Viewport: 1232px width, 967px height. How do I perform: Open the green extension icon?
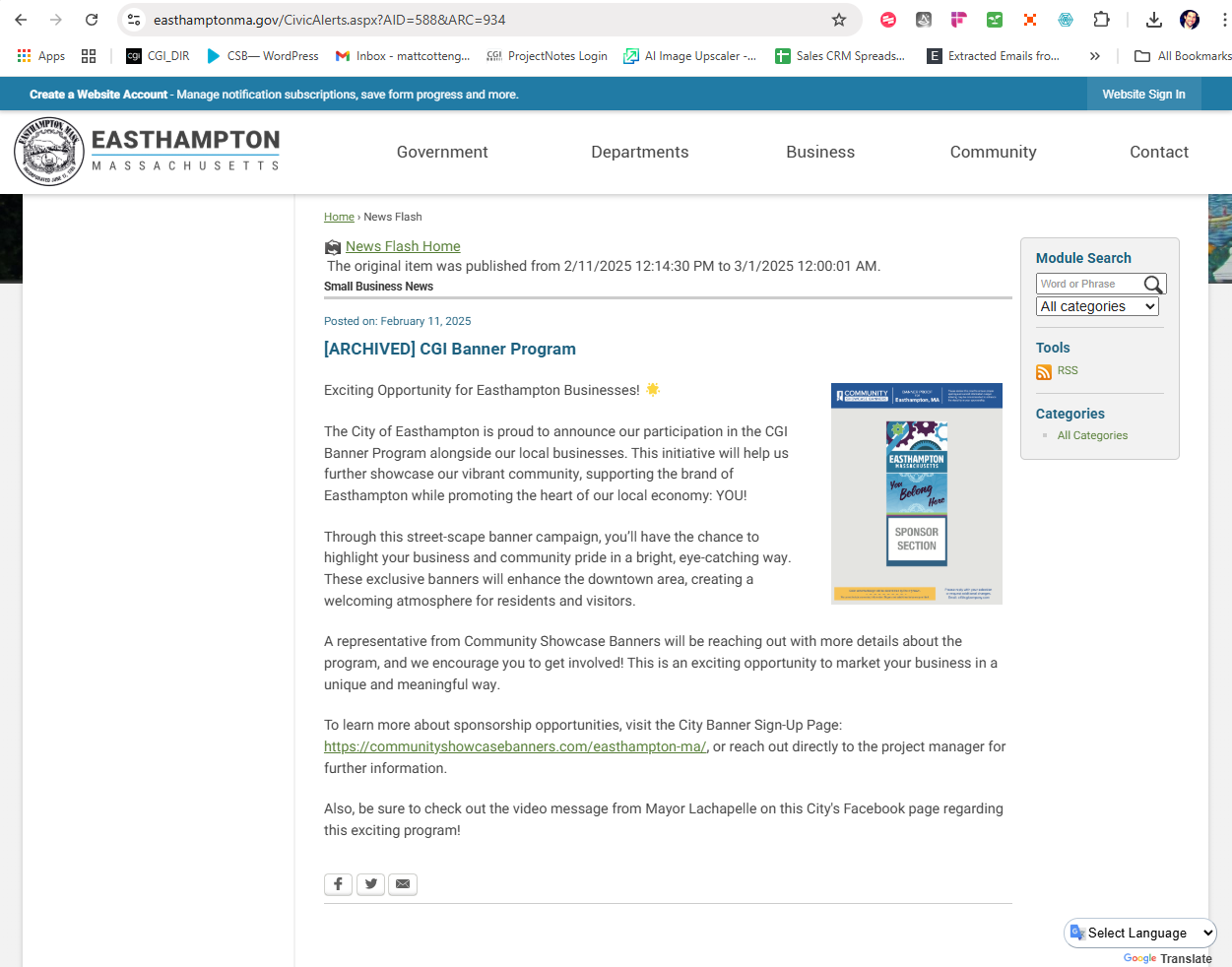(995, 20)
